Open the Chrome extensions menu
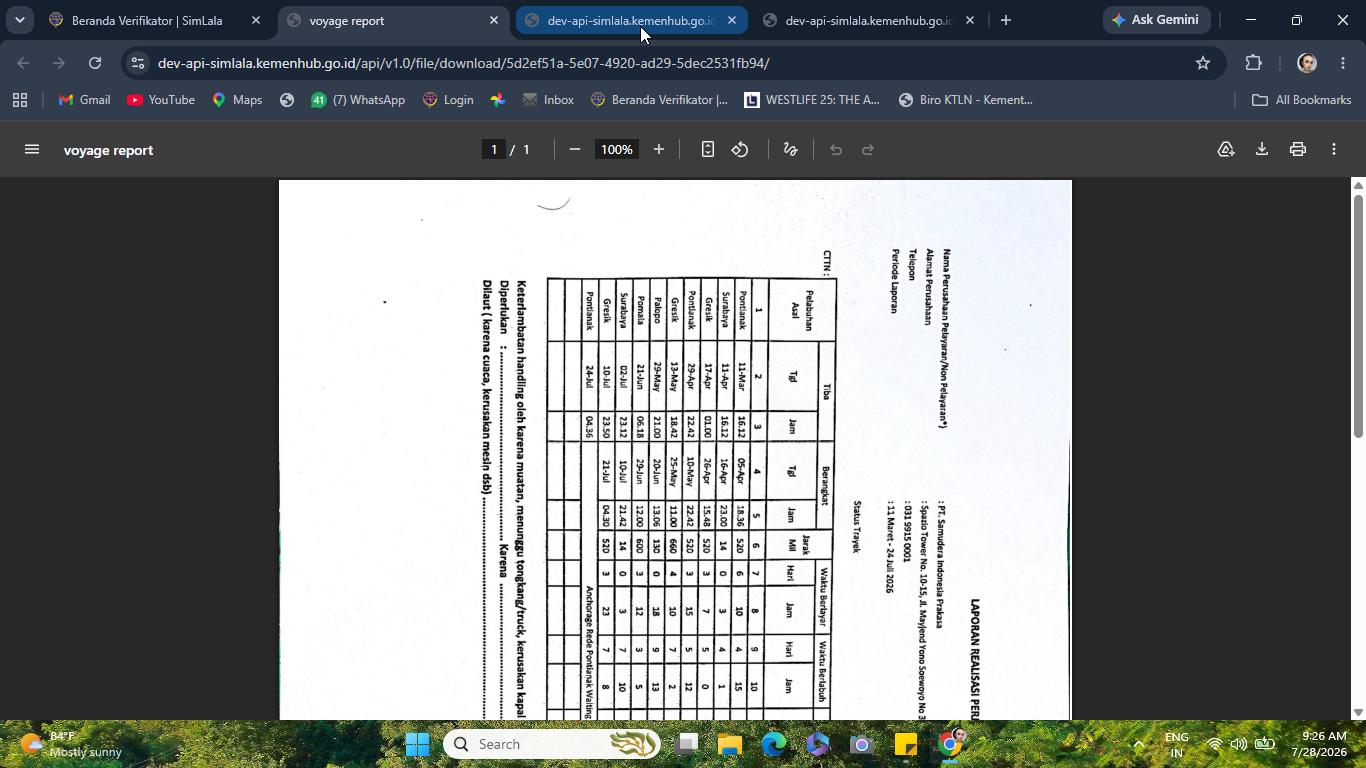 [1254, 63]
